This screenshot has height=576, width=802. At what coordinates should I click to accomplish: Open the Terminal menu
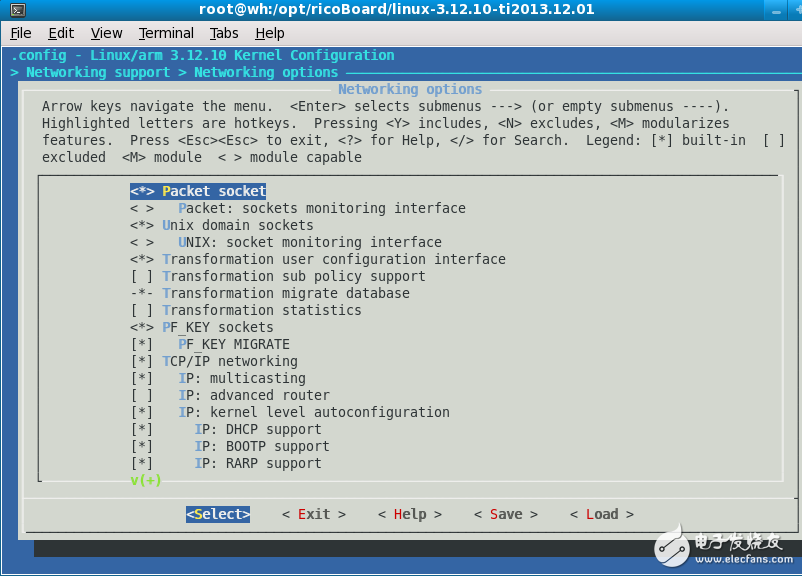coord(166,33)
